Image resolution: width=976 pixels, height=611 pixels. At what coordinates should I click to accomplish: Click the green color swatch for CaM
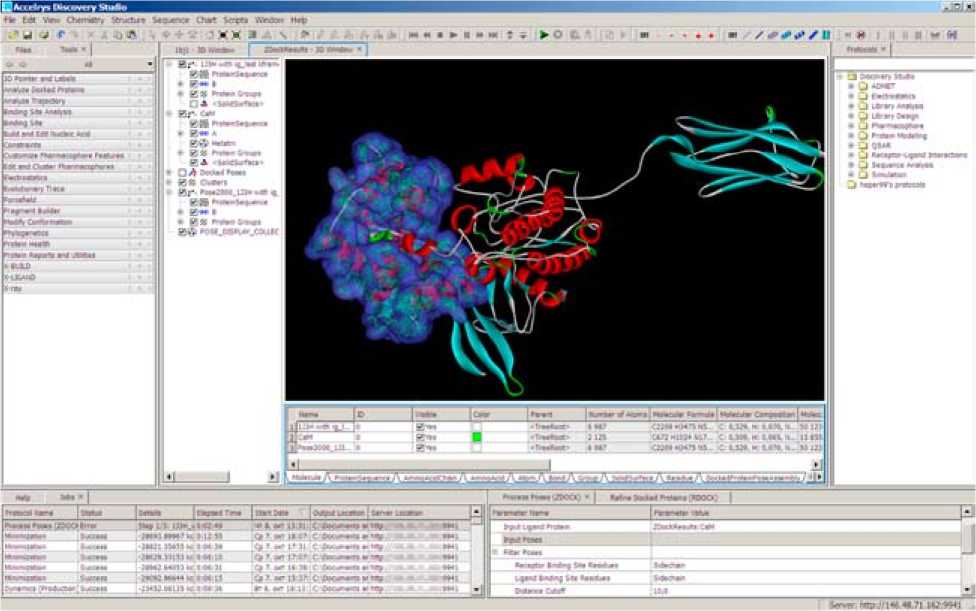pyautogui.click(x=478, y=437)
